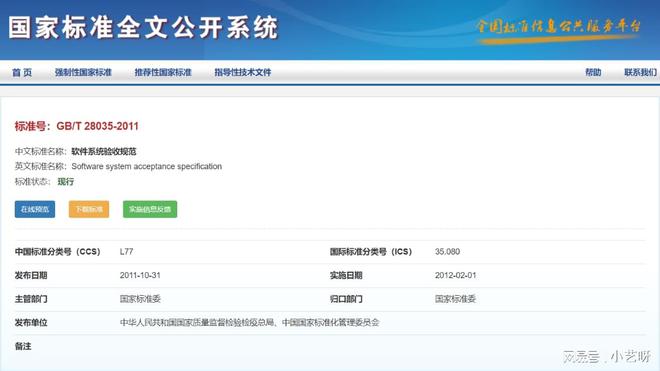Click 'Software system acceptance specification' text
The image size is (660, 371).
[x=146, y=166]
